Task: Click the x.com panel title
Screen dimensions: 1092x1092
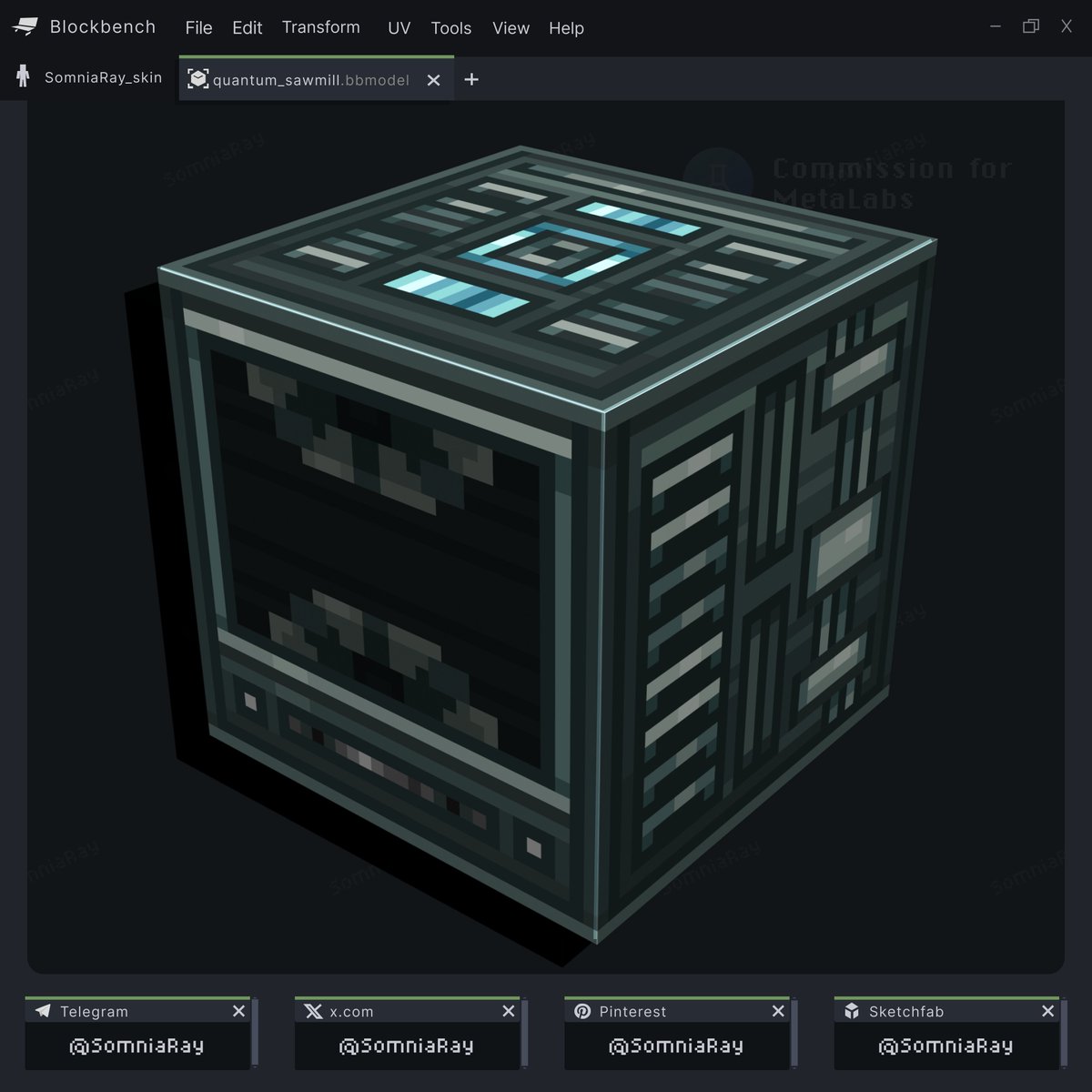Action: [351, 1012]
